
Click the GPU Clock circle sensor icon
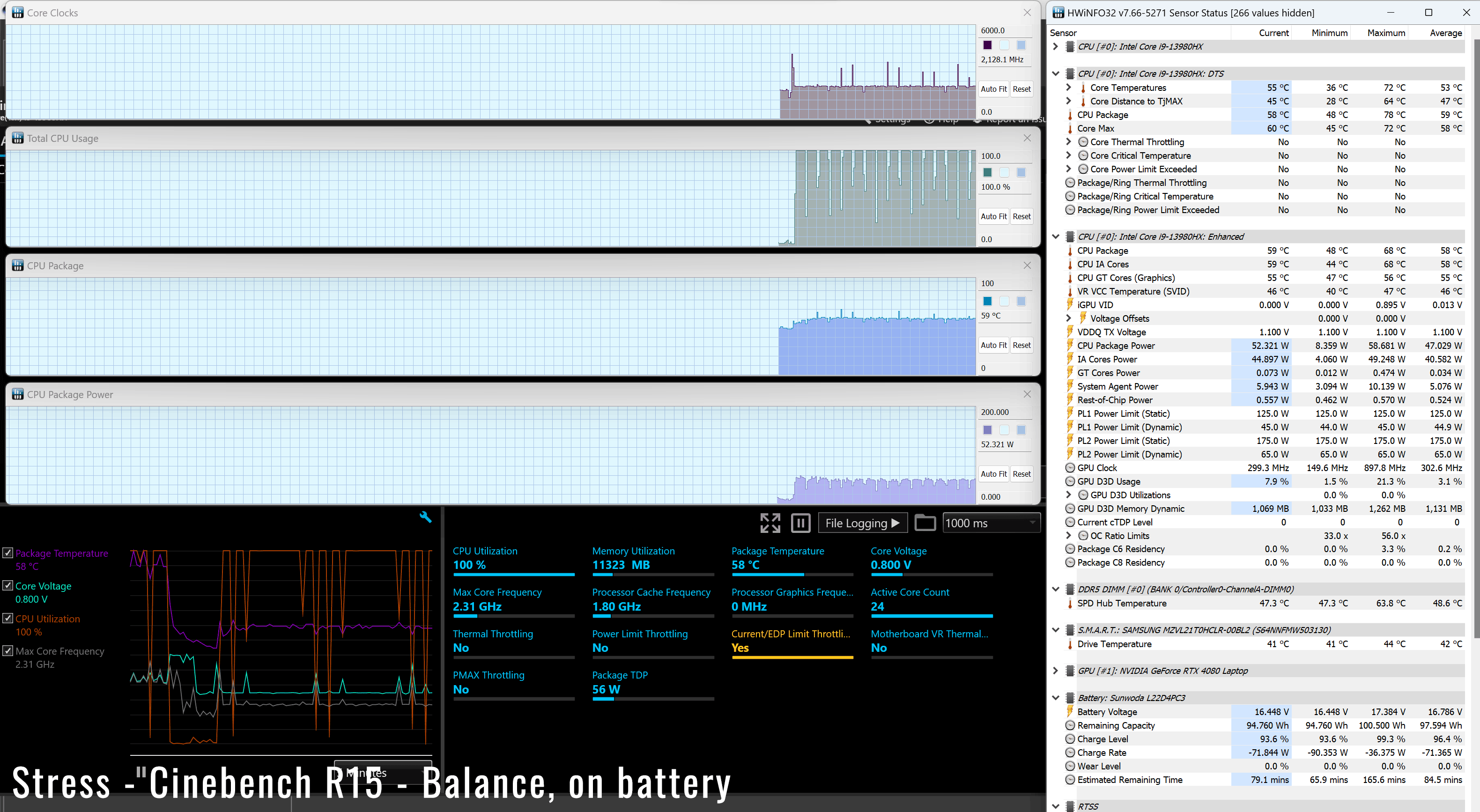click(x=1070, y=468)
